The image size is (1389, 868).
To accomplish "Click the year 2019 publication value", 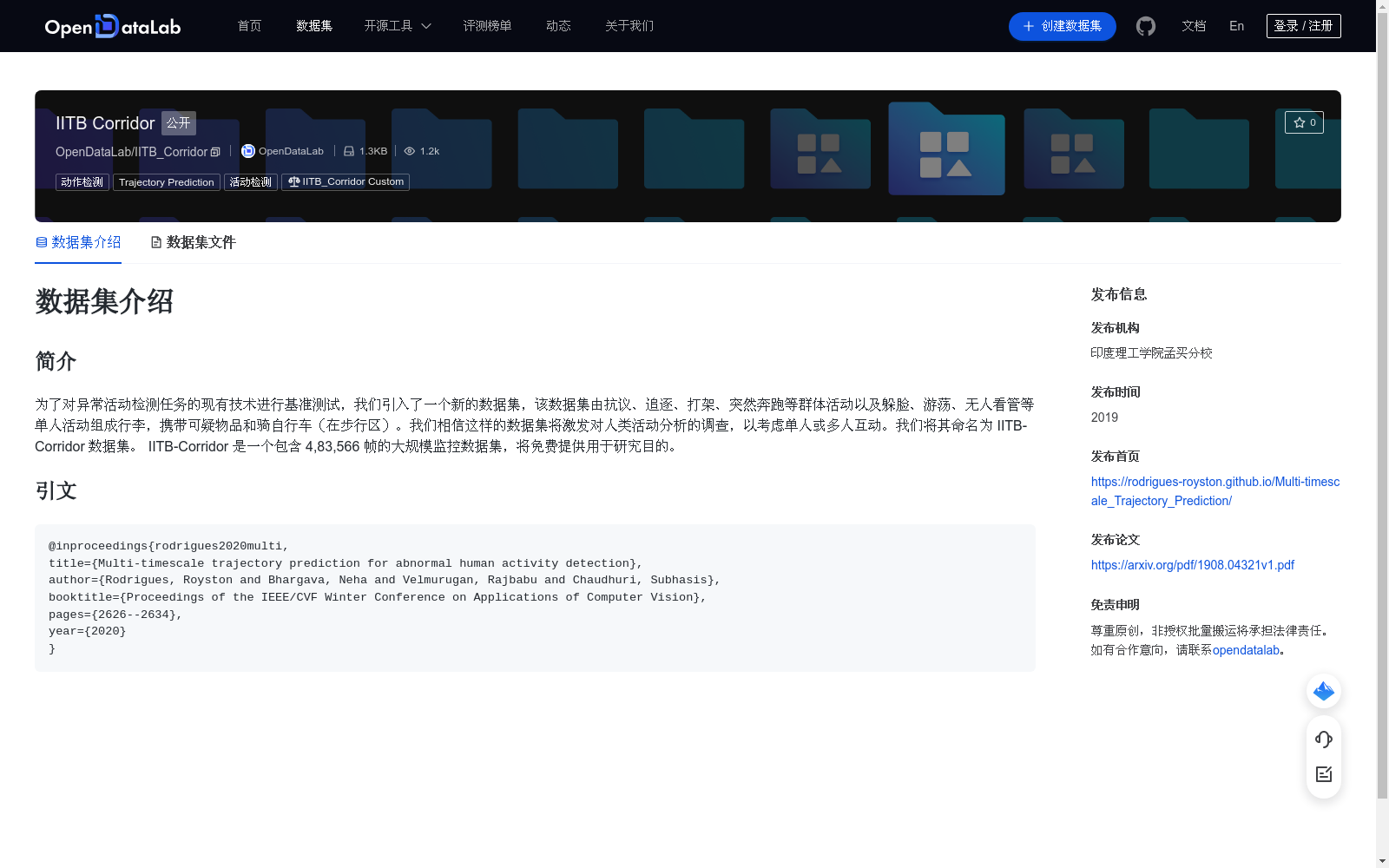I will 1104,418.
